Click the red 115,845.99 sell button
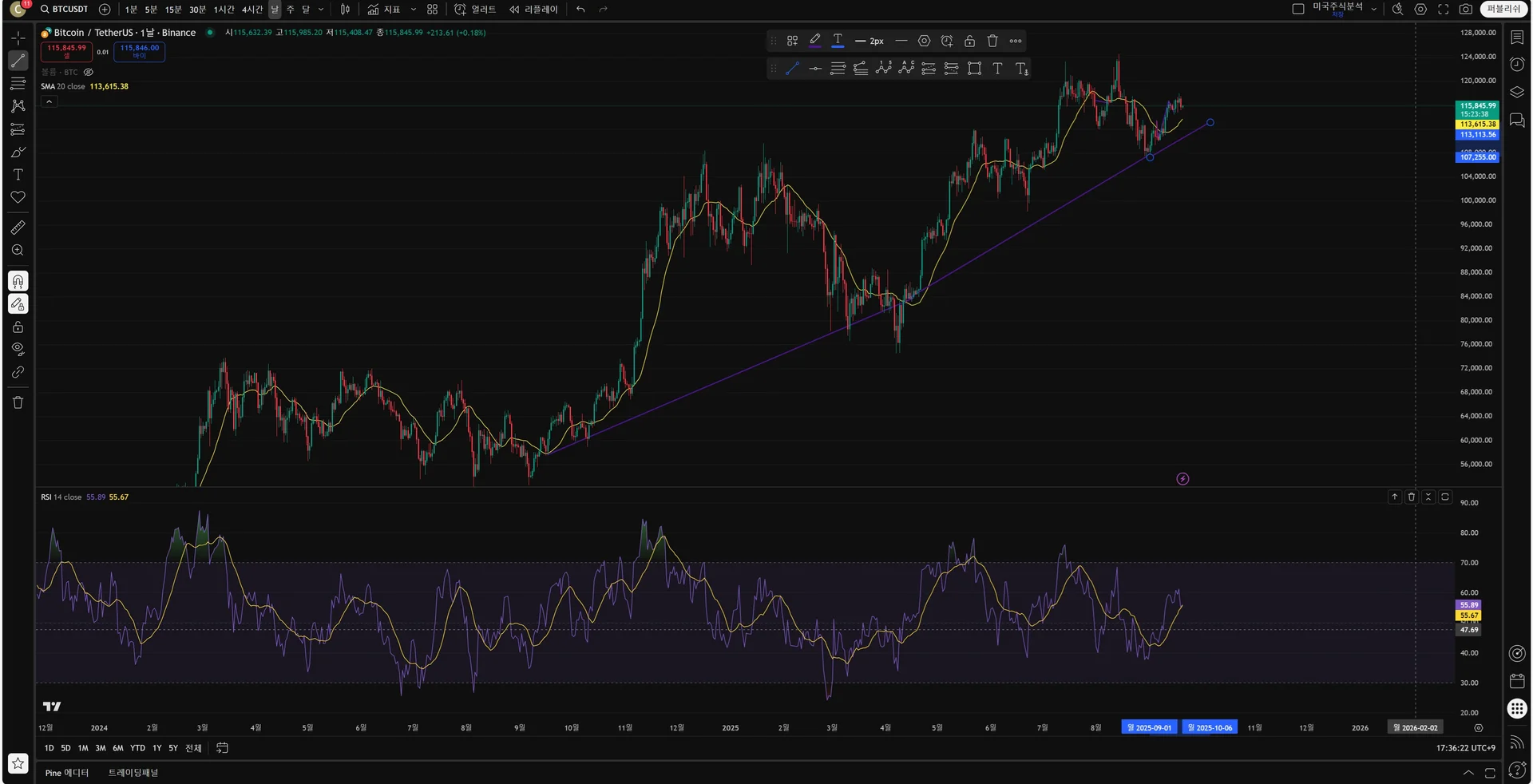The width and height of the screenshot is (1533, 784). click(x=66, y=51)
